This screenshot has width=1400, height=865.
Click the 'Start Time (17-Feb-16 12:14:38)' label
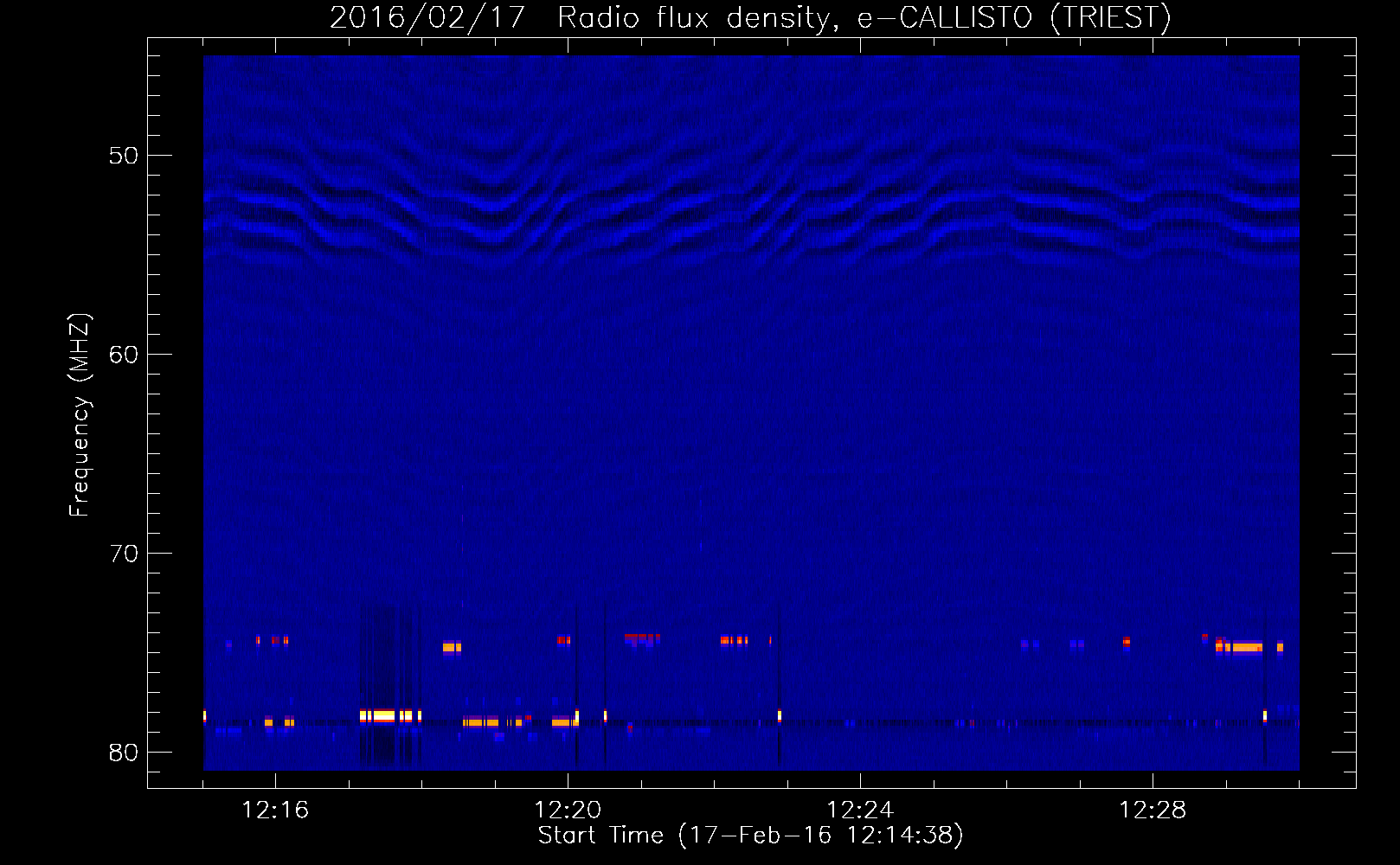750,835
